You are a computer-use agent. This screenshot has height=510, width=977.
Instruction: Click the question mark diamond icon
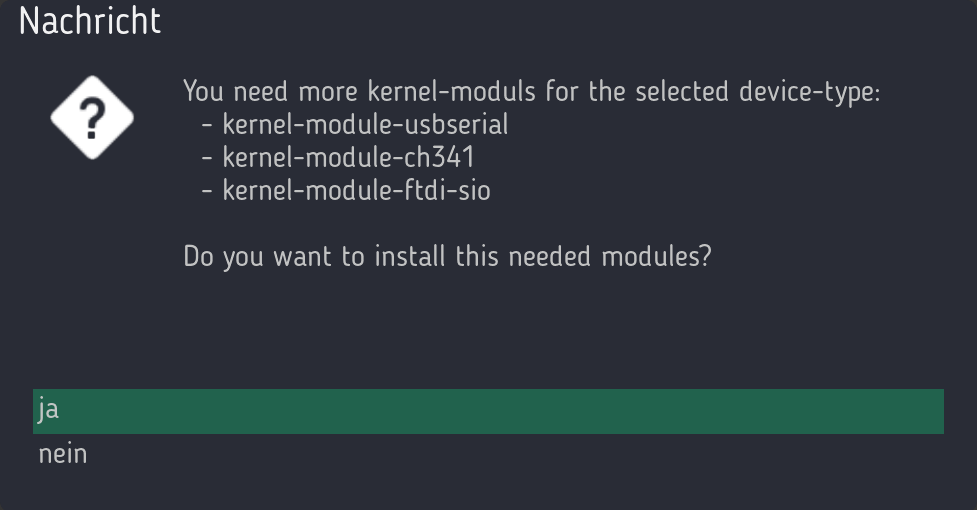(x=92, y=118)
